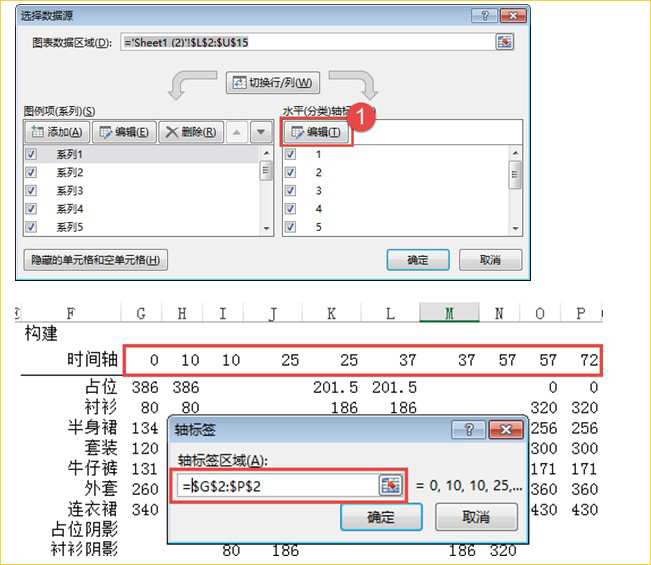Click axis label list scrollbar up arrow
The width and height of the screenshot is (651, 565).
515,153
